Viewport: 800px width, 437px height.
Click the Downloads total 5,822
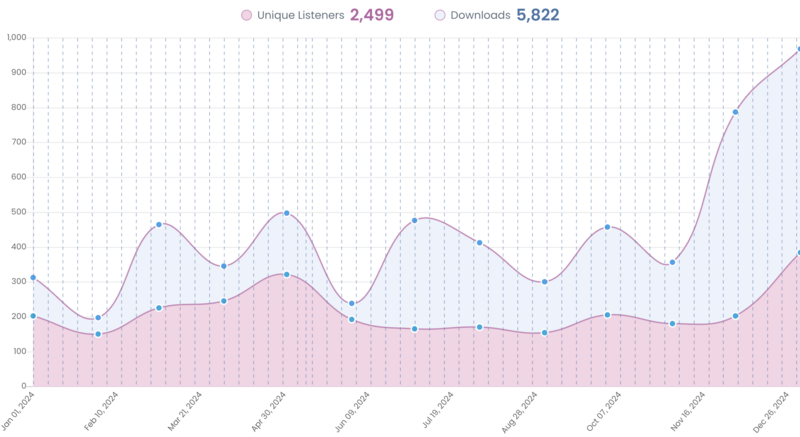pos(537,15)
